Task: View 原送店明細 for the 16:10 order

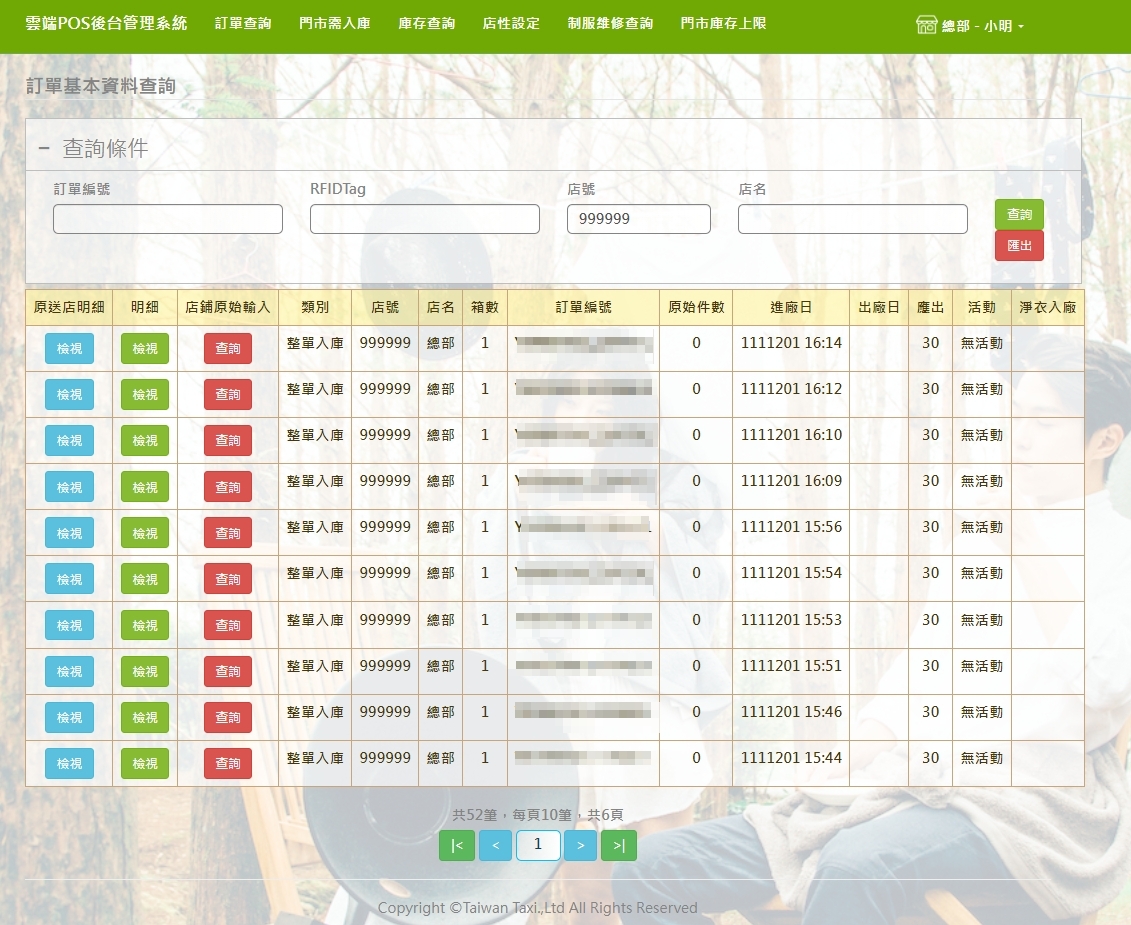Action: point(69,441)
